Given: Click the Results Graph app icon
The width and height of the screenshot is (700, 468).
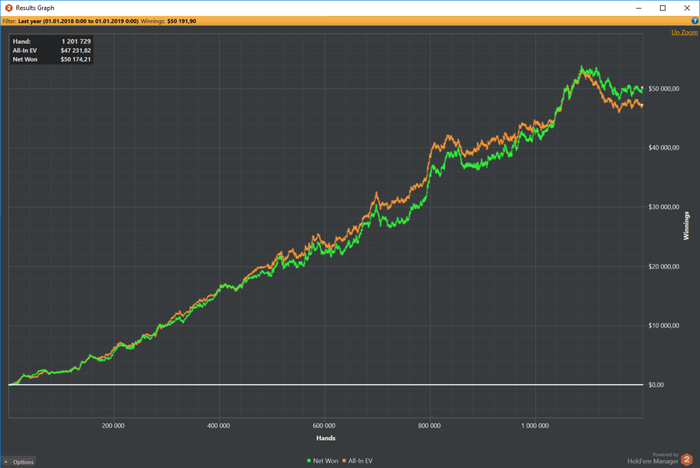Looking at the screenshot, I should 8,8.
